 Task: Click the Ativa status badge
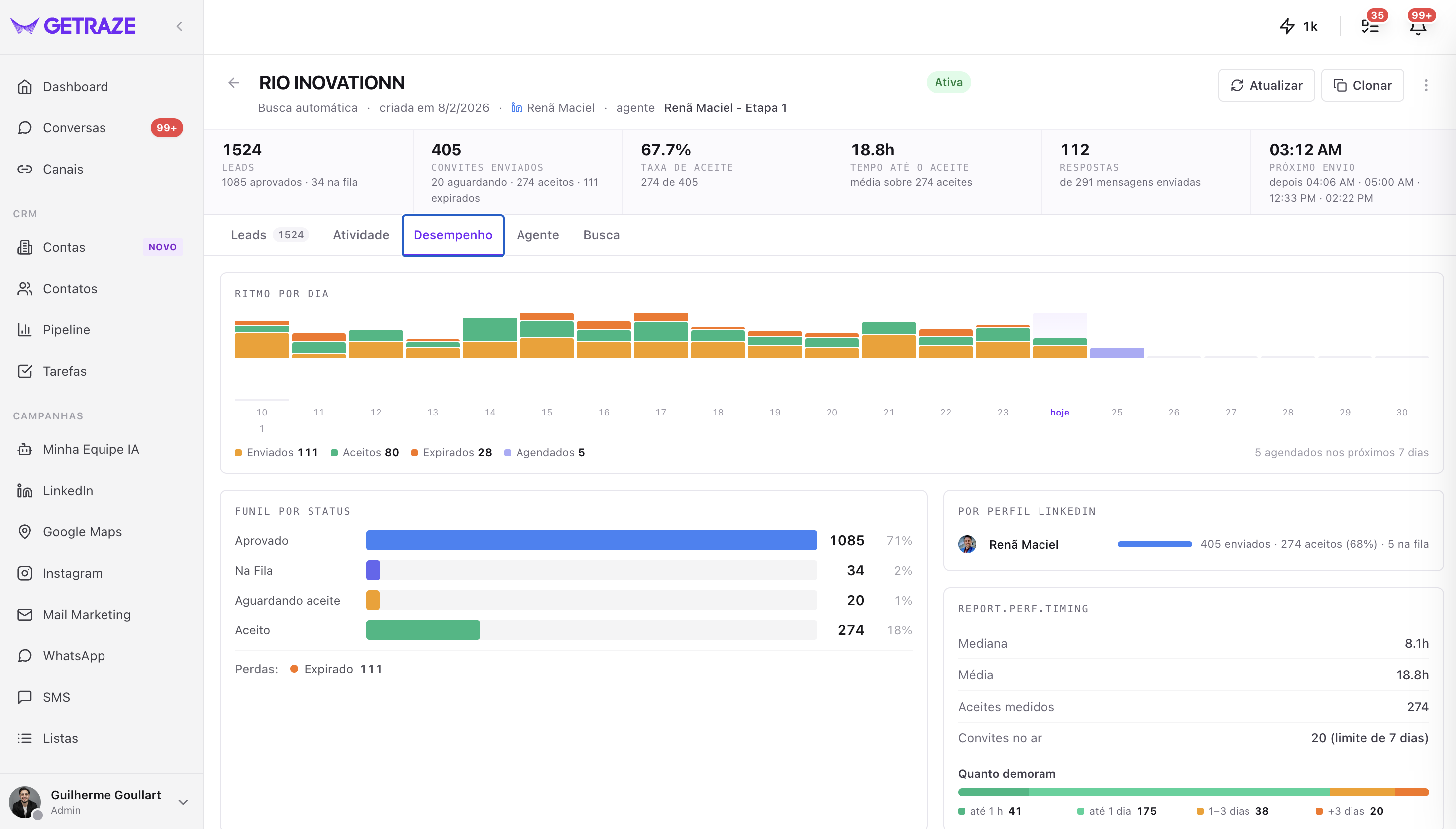948,82
